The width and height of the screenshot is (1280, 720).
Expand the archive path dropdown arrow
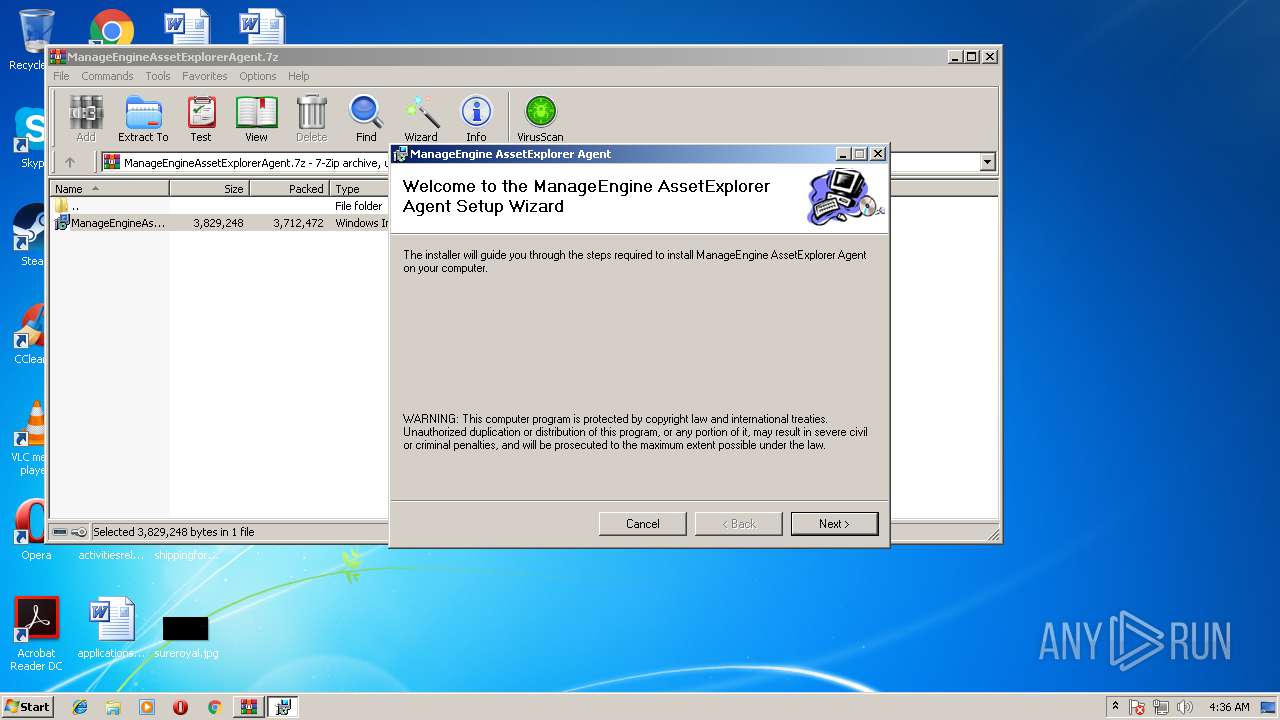988,162
